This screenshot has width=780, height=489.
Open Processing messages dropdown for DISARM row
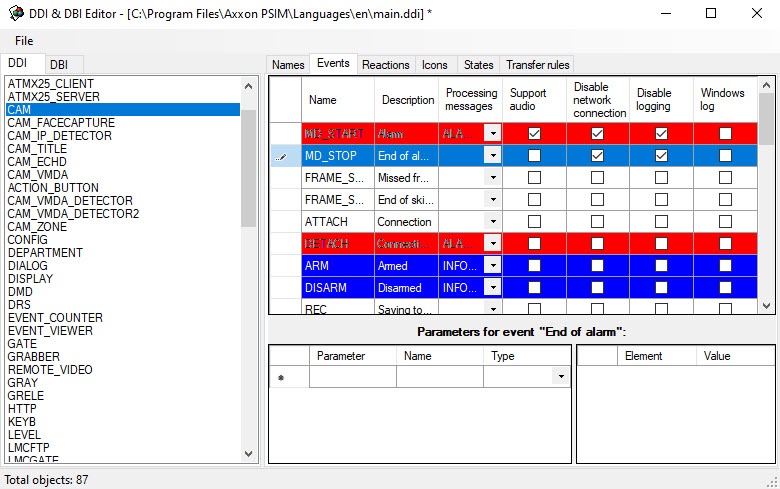click(x=492, y=288)
